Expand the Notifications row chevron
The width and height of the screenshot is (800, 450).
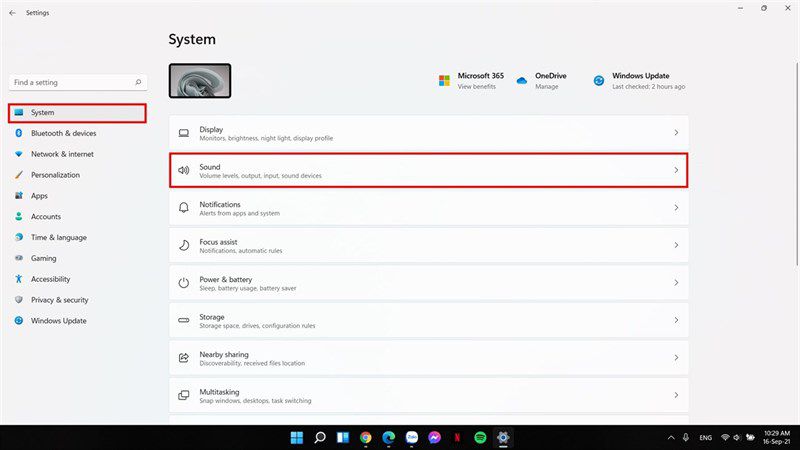pyautogui.click(x=676, y=208)
